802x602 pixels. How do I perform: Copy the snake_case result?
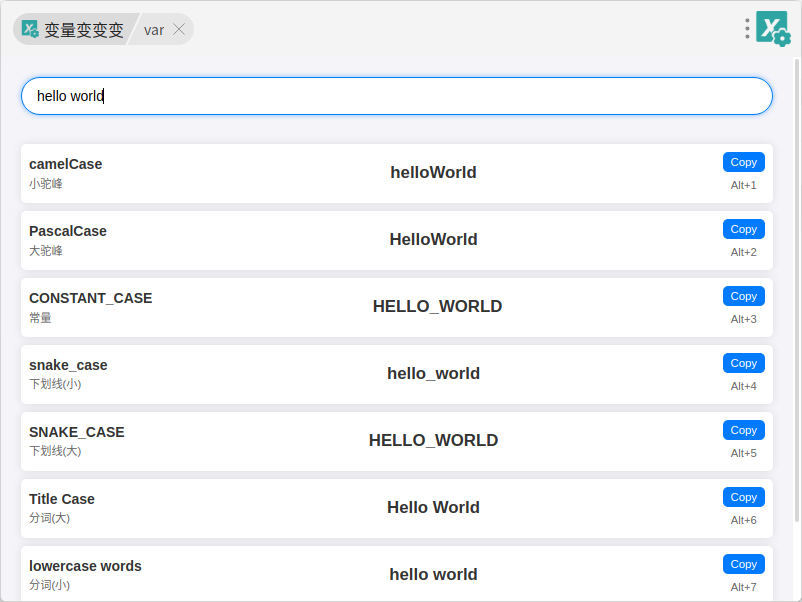click(744, 363)
